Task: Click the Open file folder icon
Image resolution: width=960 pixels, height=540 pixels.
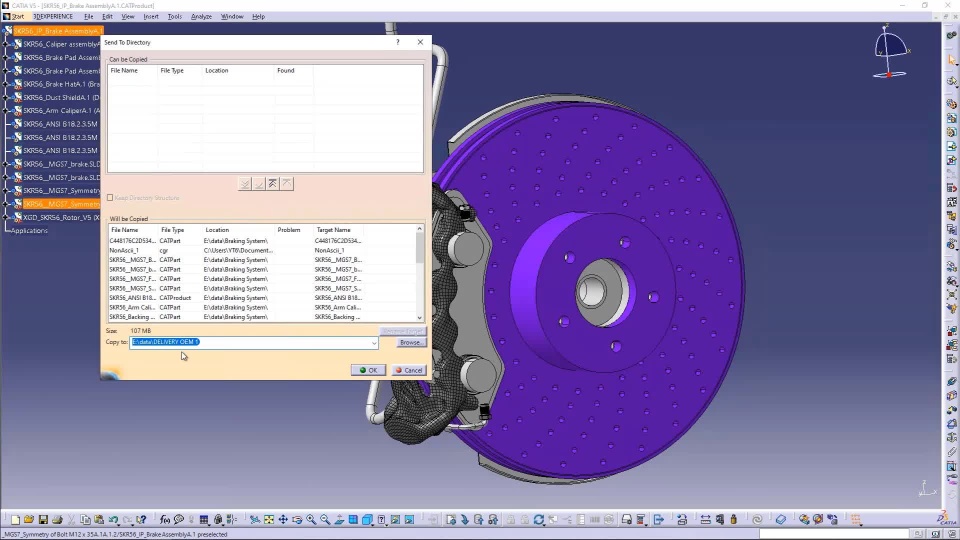Action: coord(29,520)
